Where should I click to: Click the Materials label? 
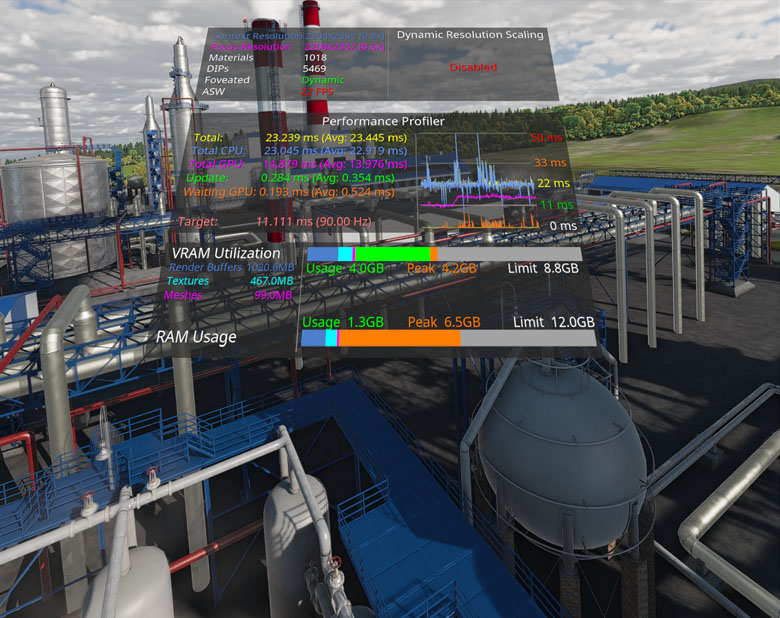(231, 58)
